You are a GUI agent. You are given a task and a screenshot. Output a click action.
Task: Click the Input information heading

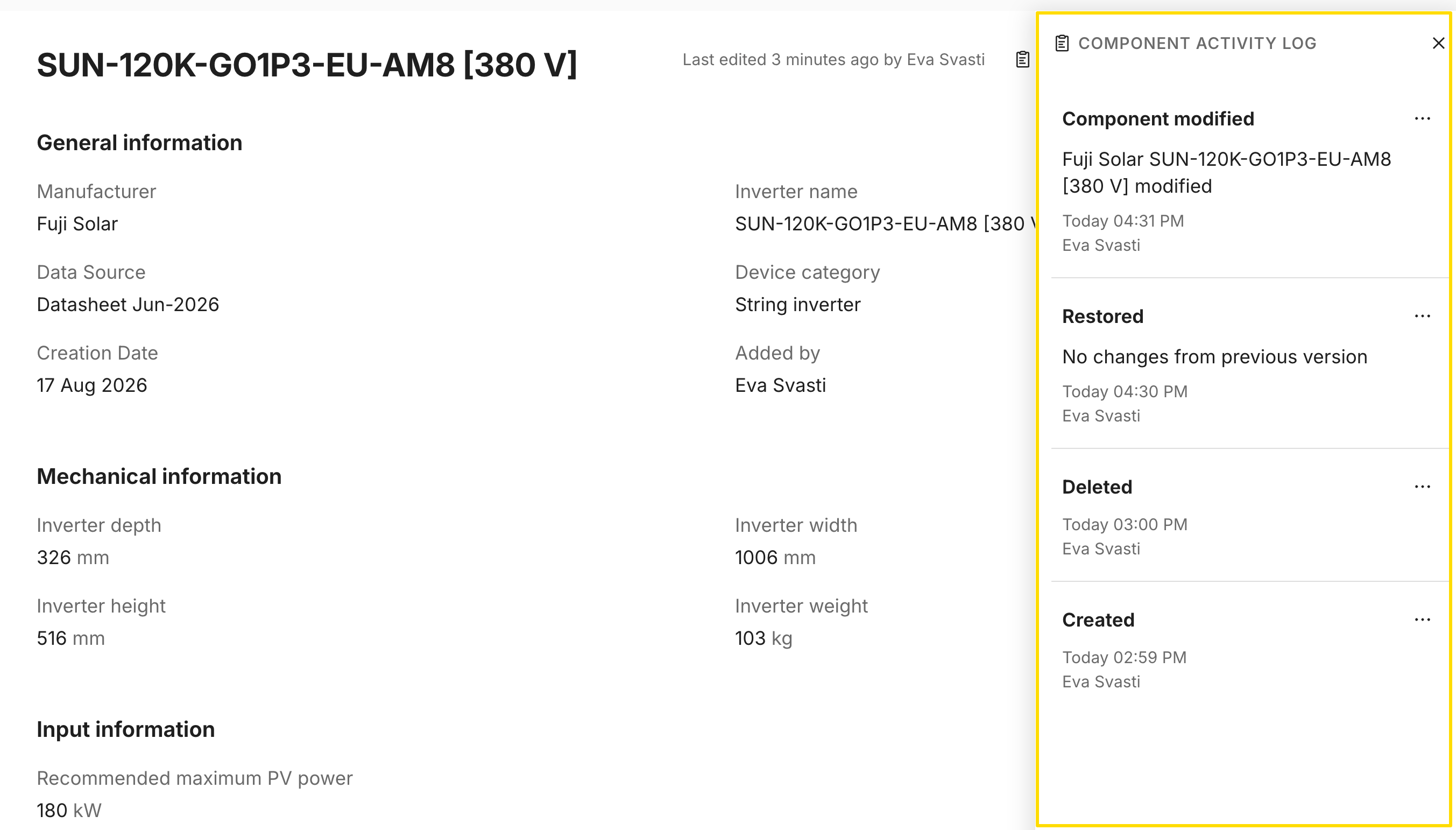click(x=126, y=730)
